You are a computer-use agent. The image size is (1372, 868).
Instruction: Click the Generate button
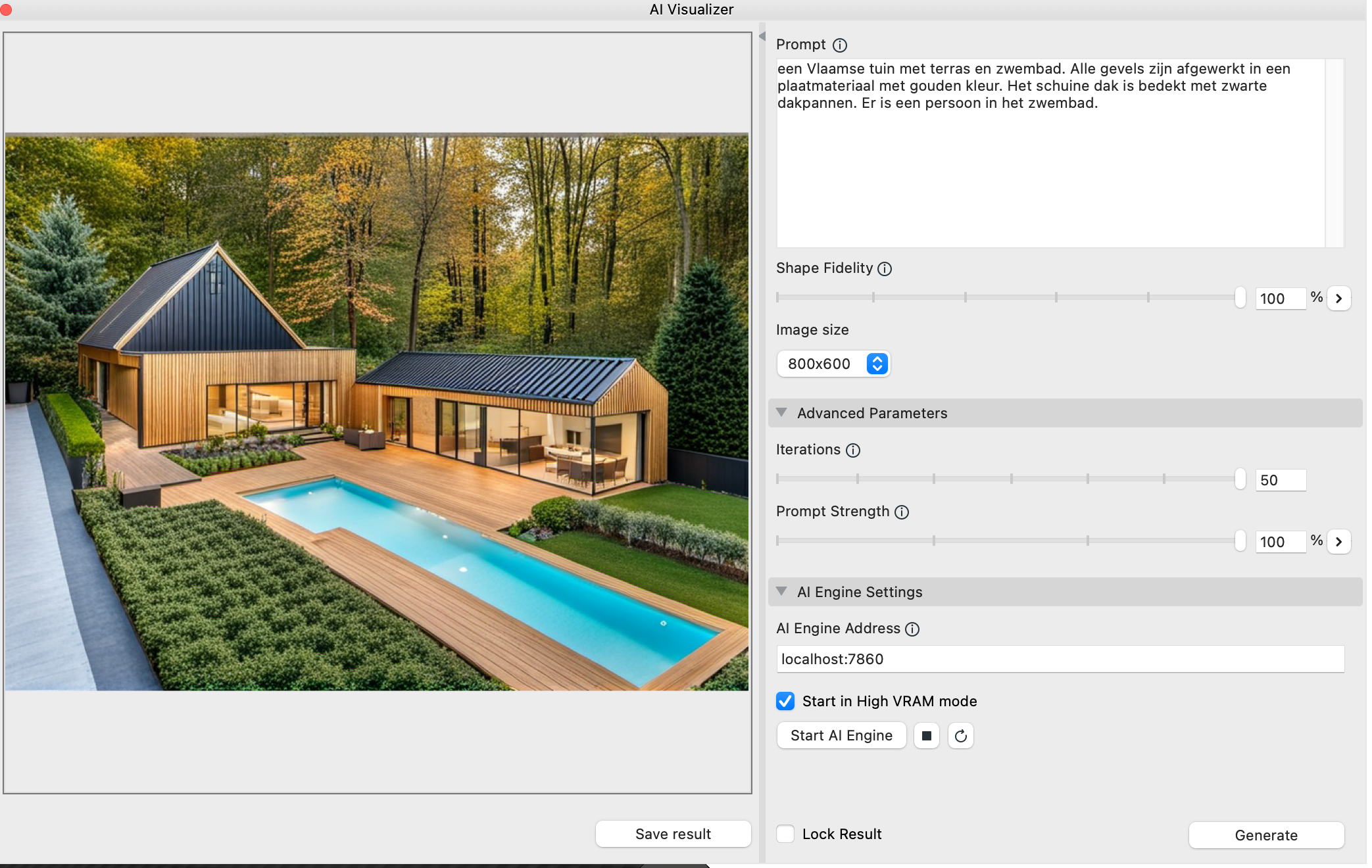[x=1265, y=835]
